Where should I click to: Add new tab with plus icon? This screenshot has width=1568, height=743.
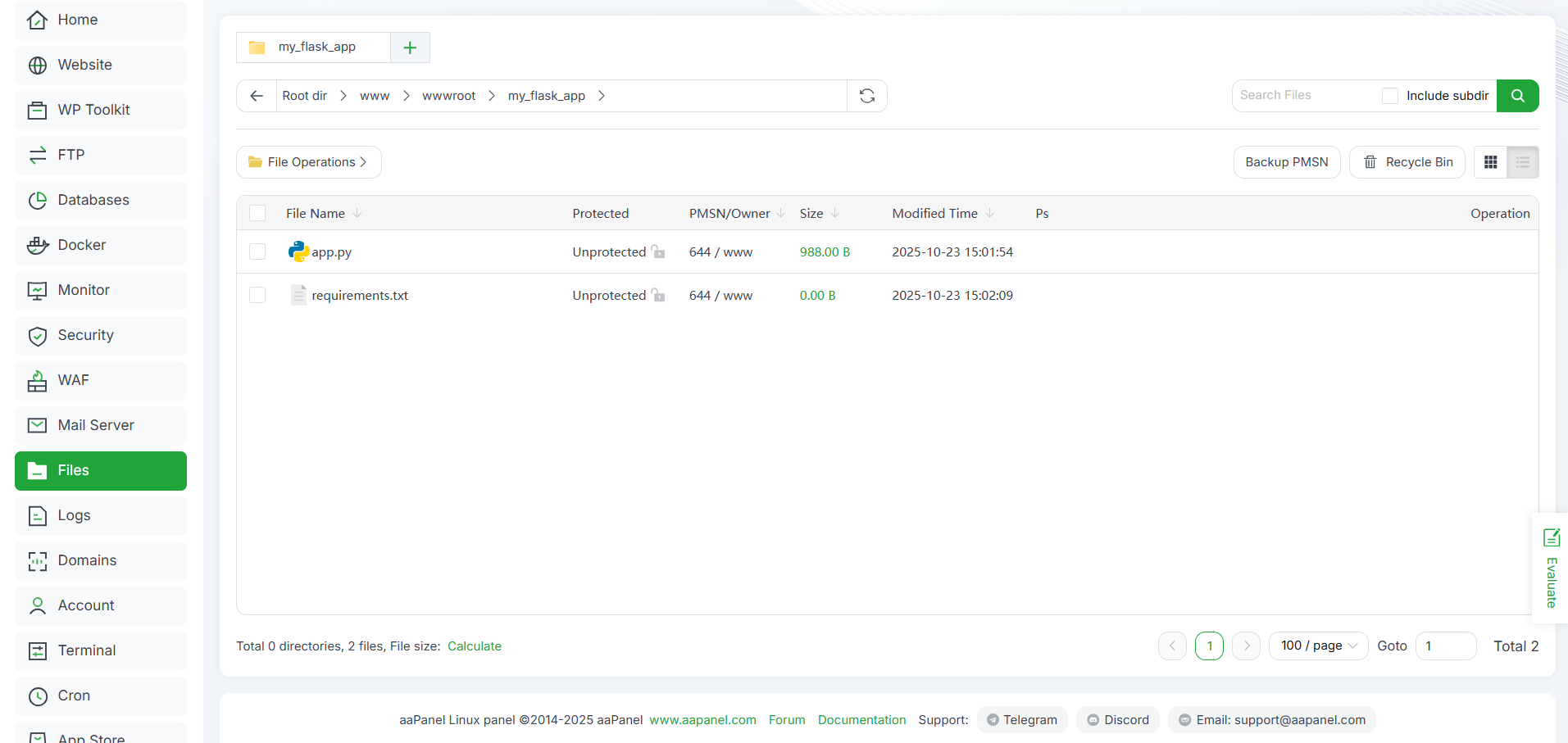[x=410, y=48]
